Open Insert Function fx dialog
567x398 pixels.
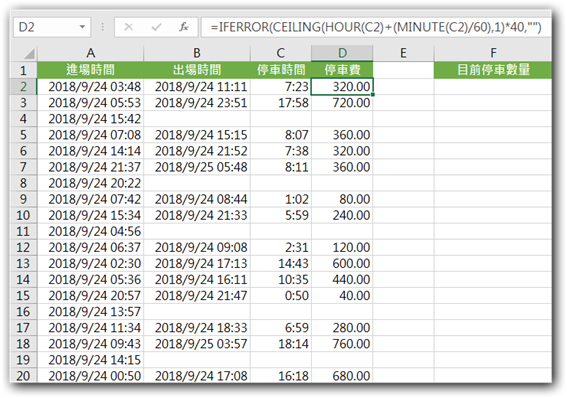184,27
